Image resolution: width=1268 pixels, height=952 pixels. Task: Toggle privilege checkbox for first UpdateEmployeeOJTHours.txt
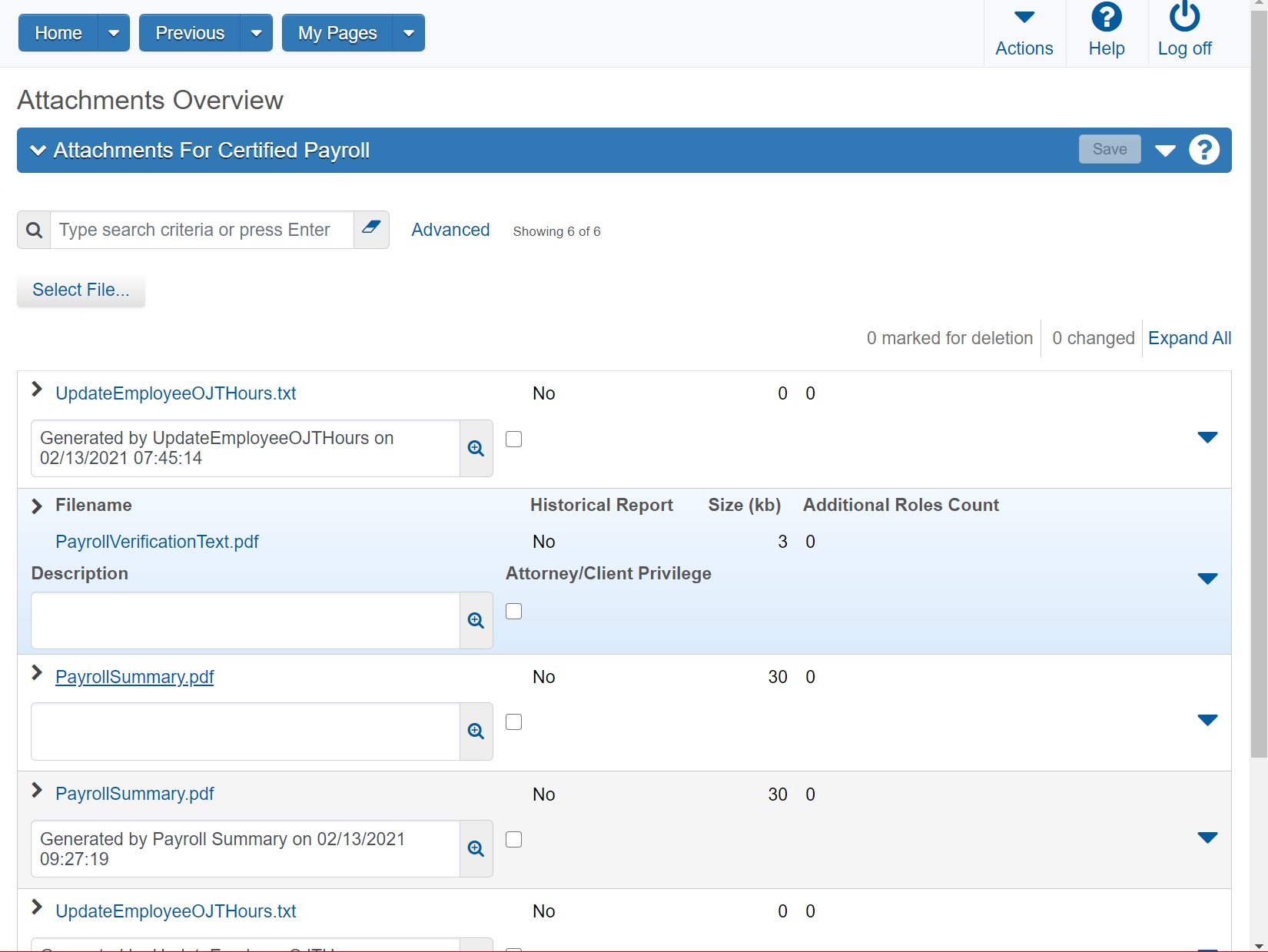pos(514,439)
